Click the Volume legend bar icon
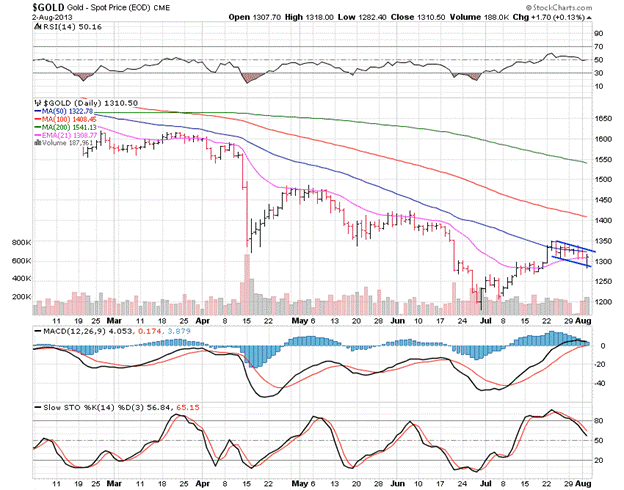The width and height of the screenshot is (624, 490). pos(38,143)
